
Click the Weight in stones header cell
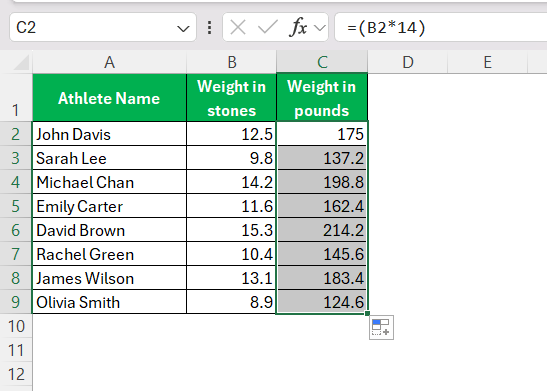pyautogui.click(x=232, y=98)
